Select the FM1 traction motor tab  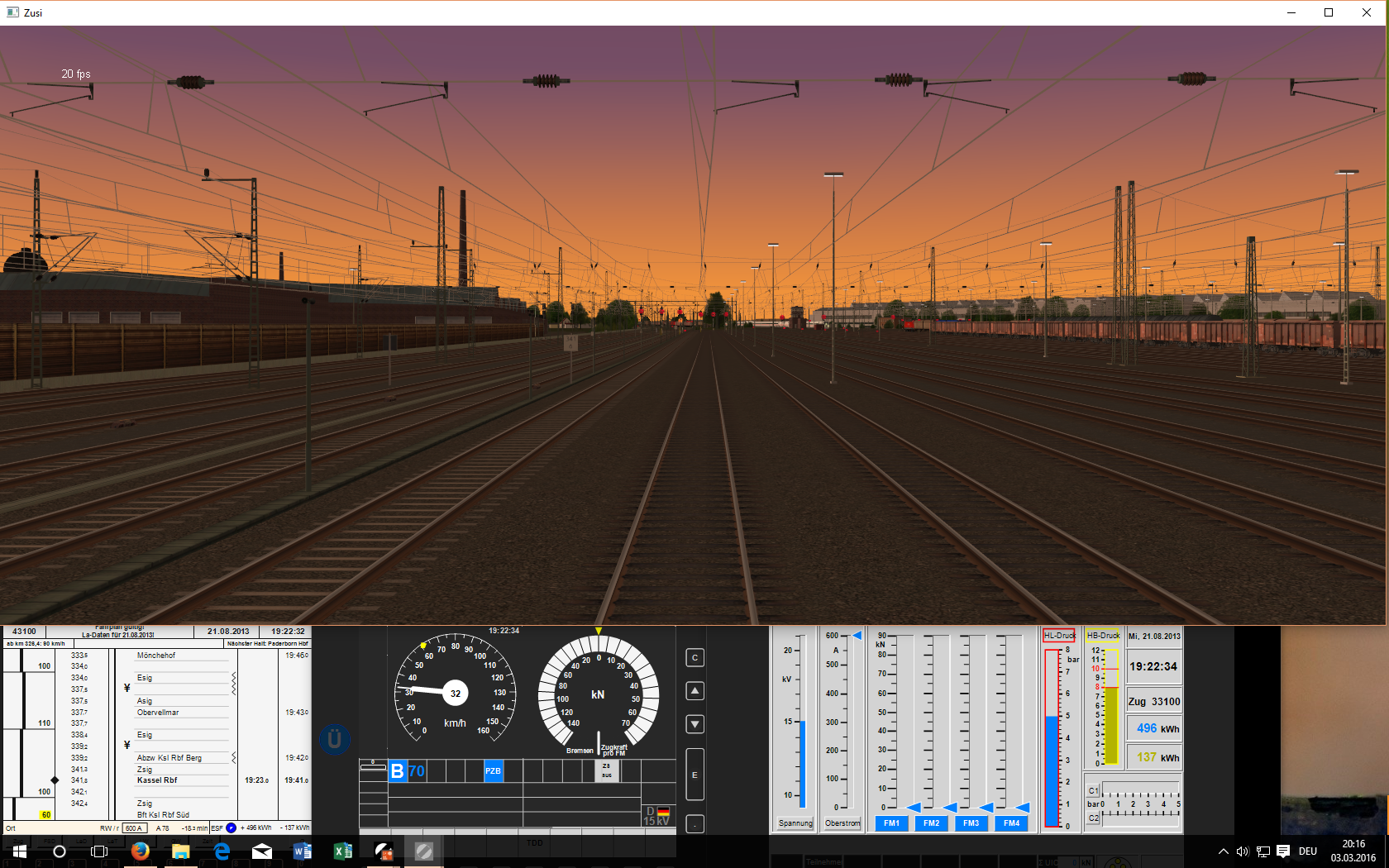(891, 823)
